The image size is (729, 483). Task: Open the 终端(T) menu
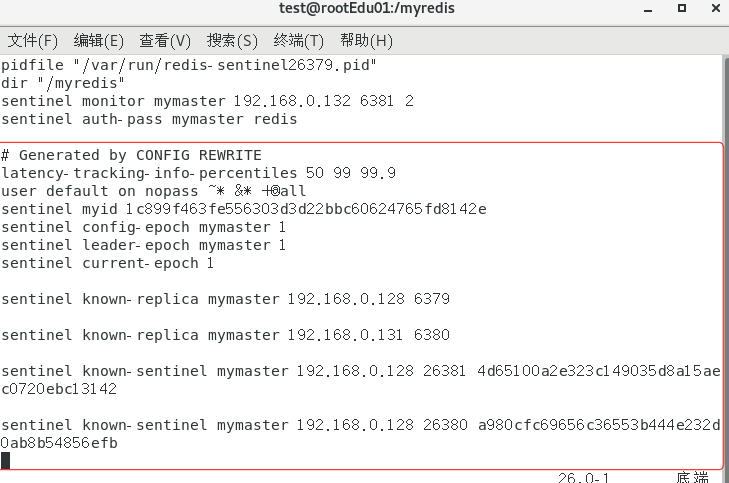(299, 41)
